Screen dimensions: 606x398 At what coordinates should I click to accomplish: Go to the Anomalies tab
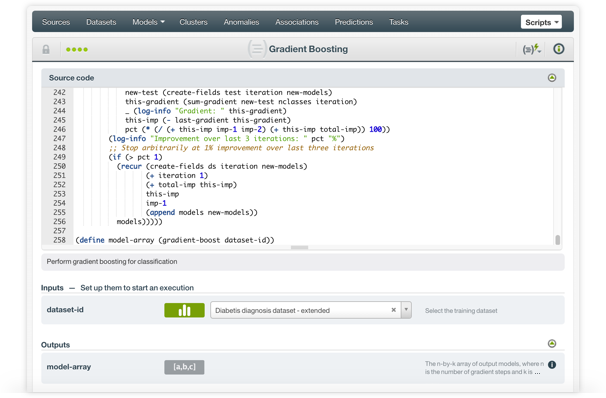click(x=241, y=22)
